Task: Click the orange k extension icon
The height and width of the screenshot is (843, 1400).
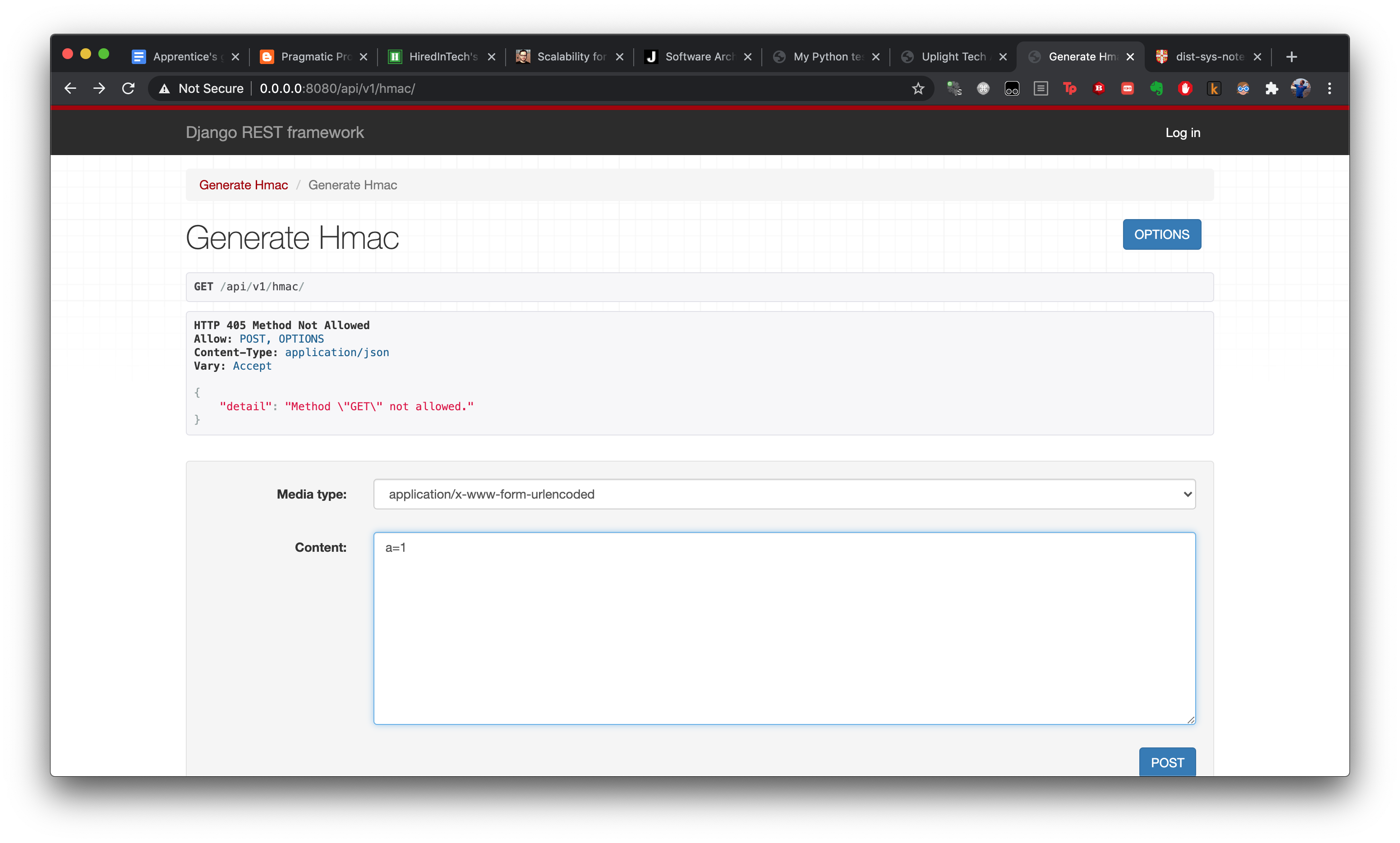Action: (x=1214, y=89)
